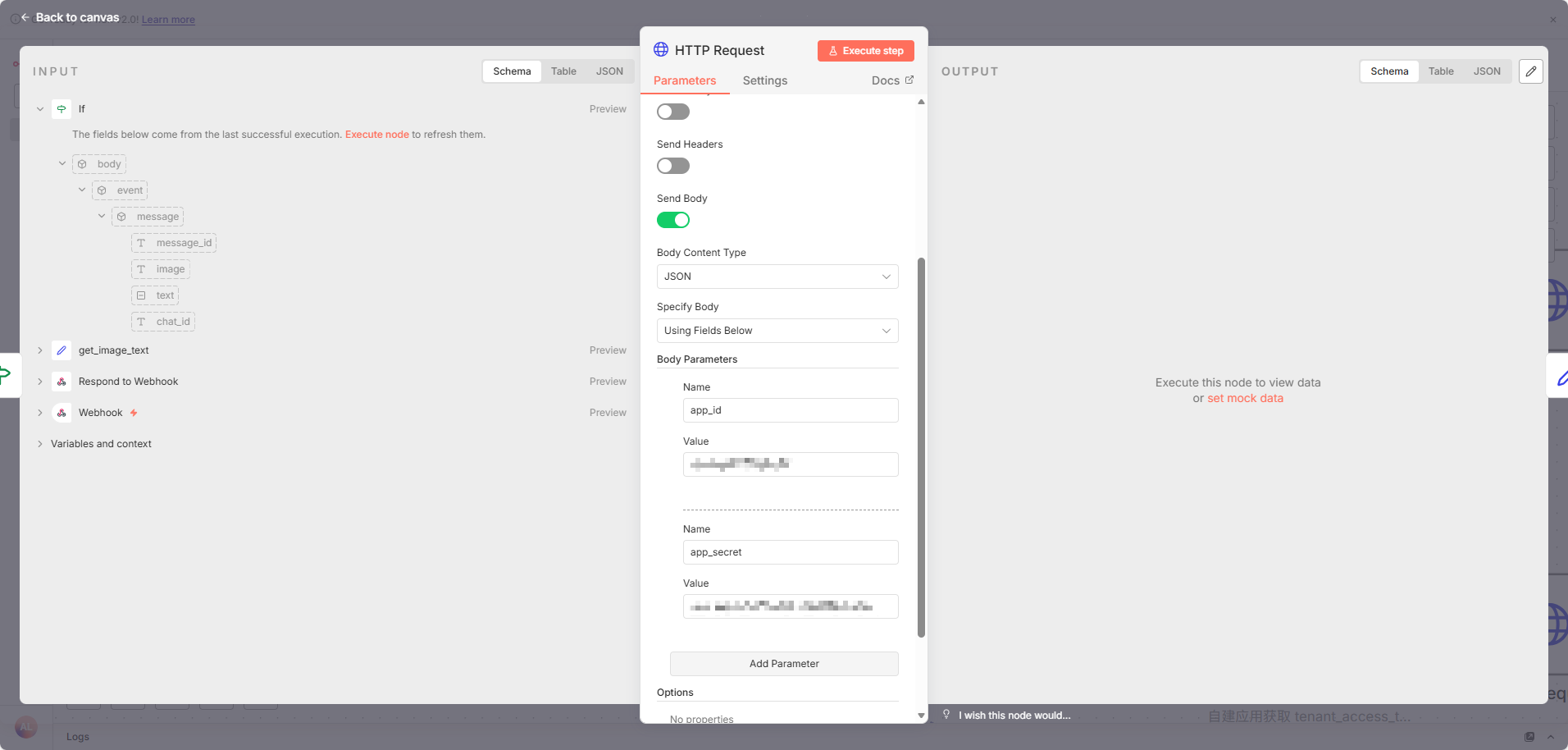1568x750 pixels.
Task: Click the pencil edit icon in output panel
Action: [x=1530, y=71]
